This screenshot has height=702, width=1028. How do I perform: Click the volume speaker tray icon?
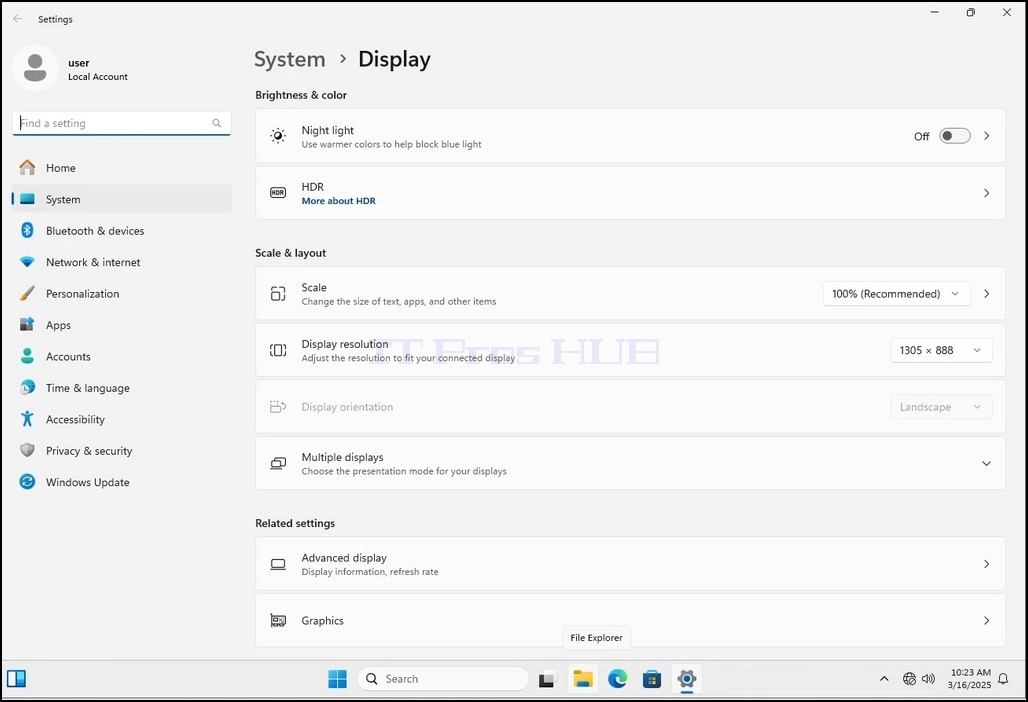[x=928, y=679]
